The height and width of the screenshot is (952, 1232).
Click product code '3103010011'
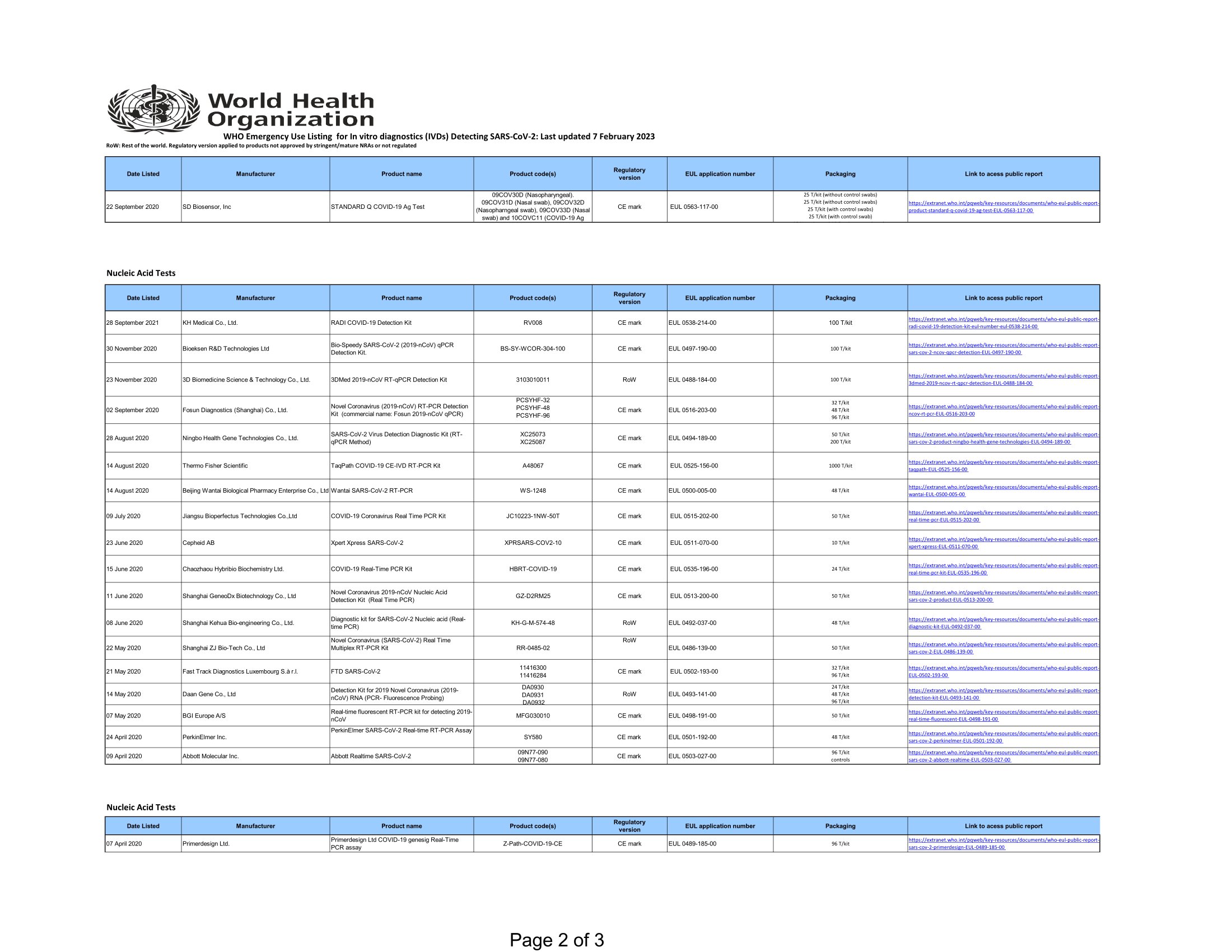[533, 380]
